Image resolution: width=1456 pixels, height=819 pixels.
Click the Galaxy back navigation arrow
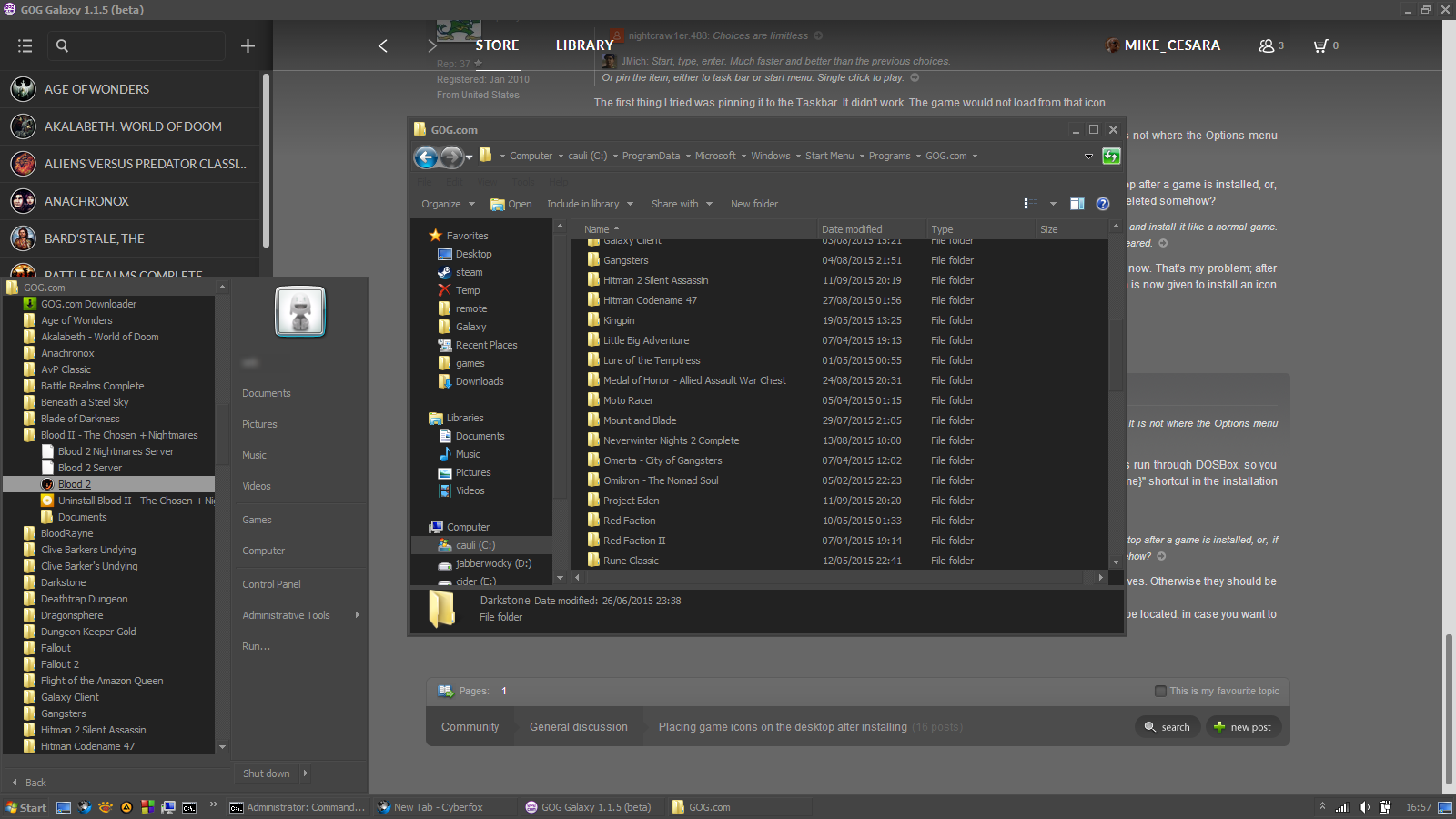tap(383, 45)
